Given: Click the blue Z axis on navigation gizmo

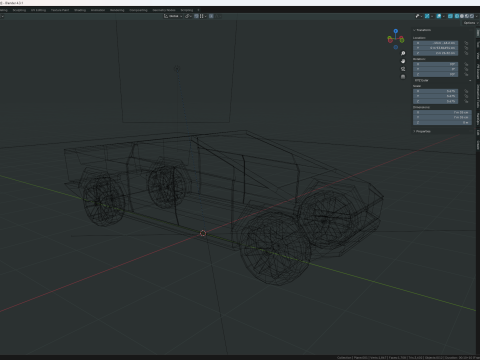Looking at the screenshot, I should [396, 31].
